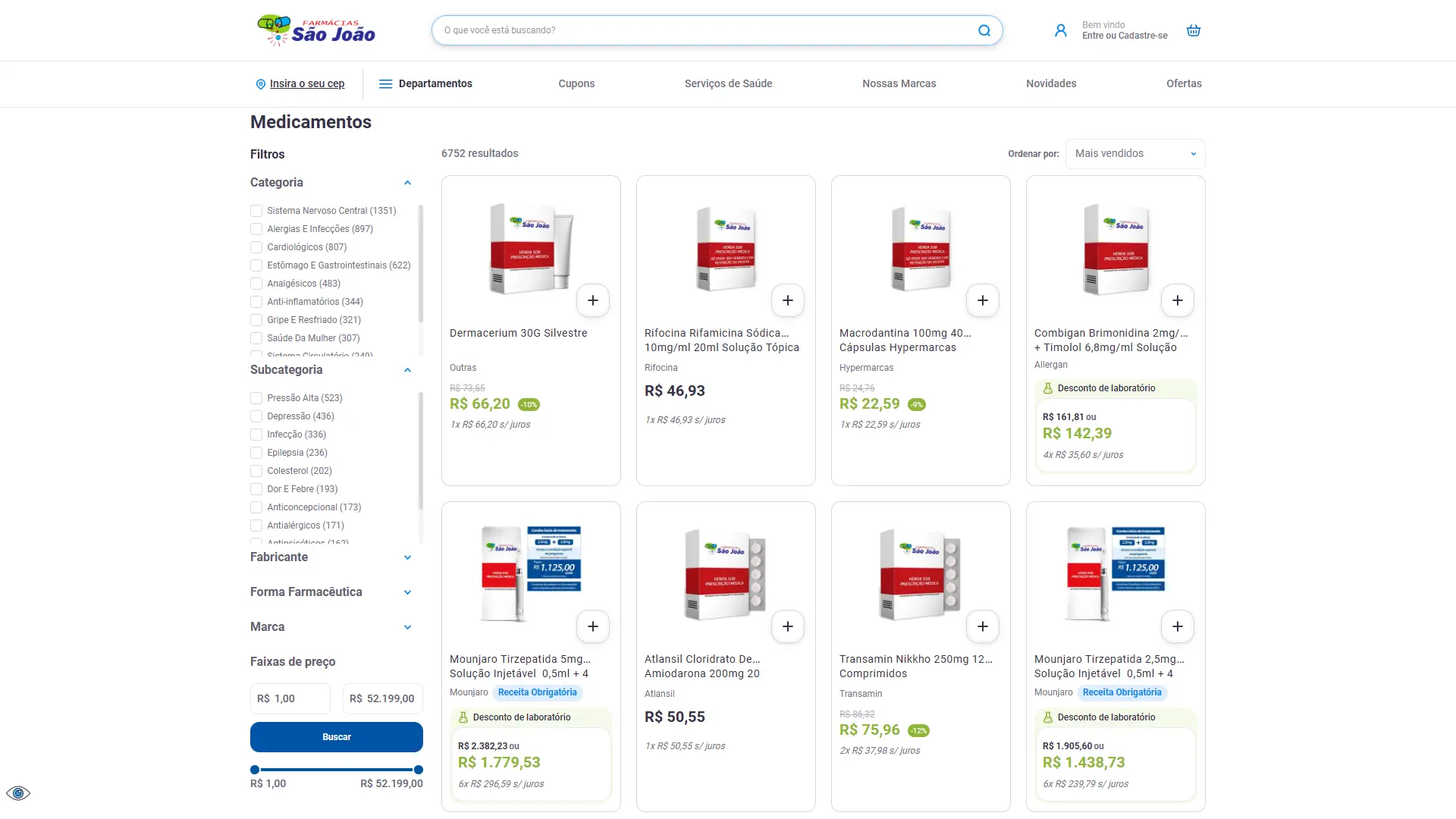Click the search magnifier icon
The height and width of the screenshot is (819, 1456).
coord(984,30)
